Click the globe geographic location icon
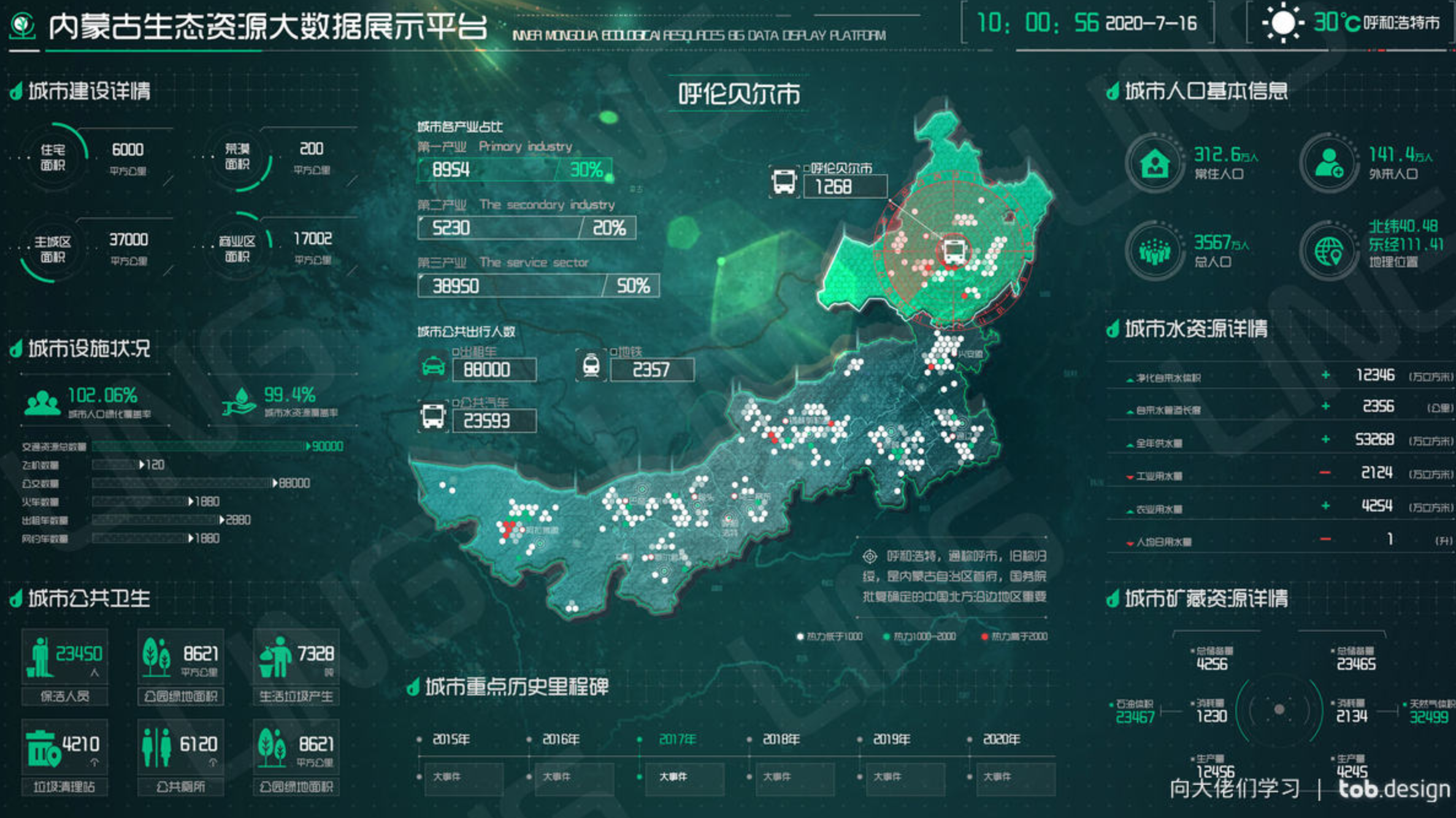1456x818 pixels. 1328,251
